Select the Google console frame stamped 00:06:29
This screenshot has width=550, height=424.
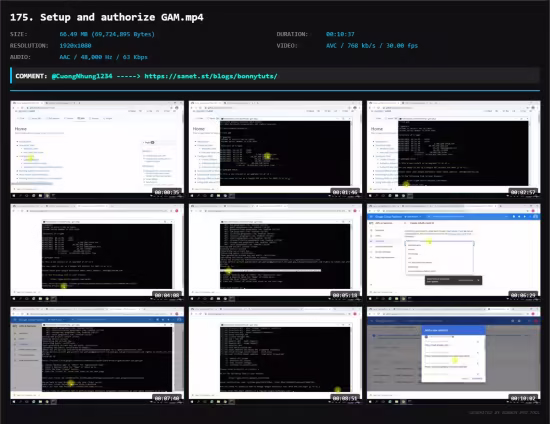point(454,252)
